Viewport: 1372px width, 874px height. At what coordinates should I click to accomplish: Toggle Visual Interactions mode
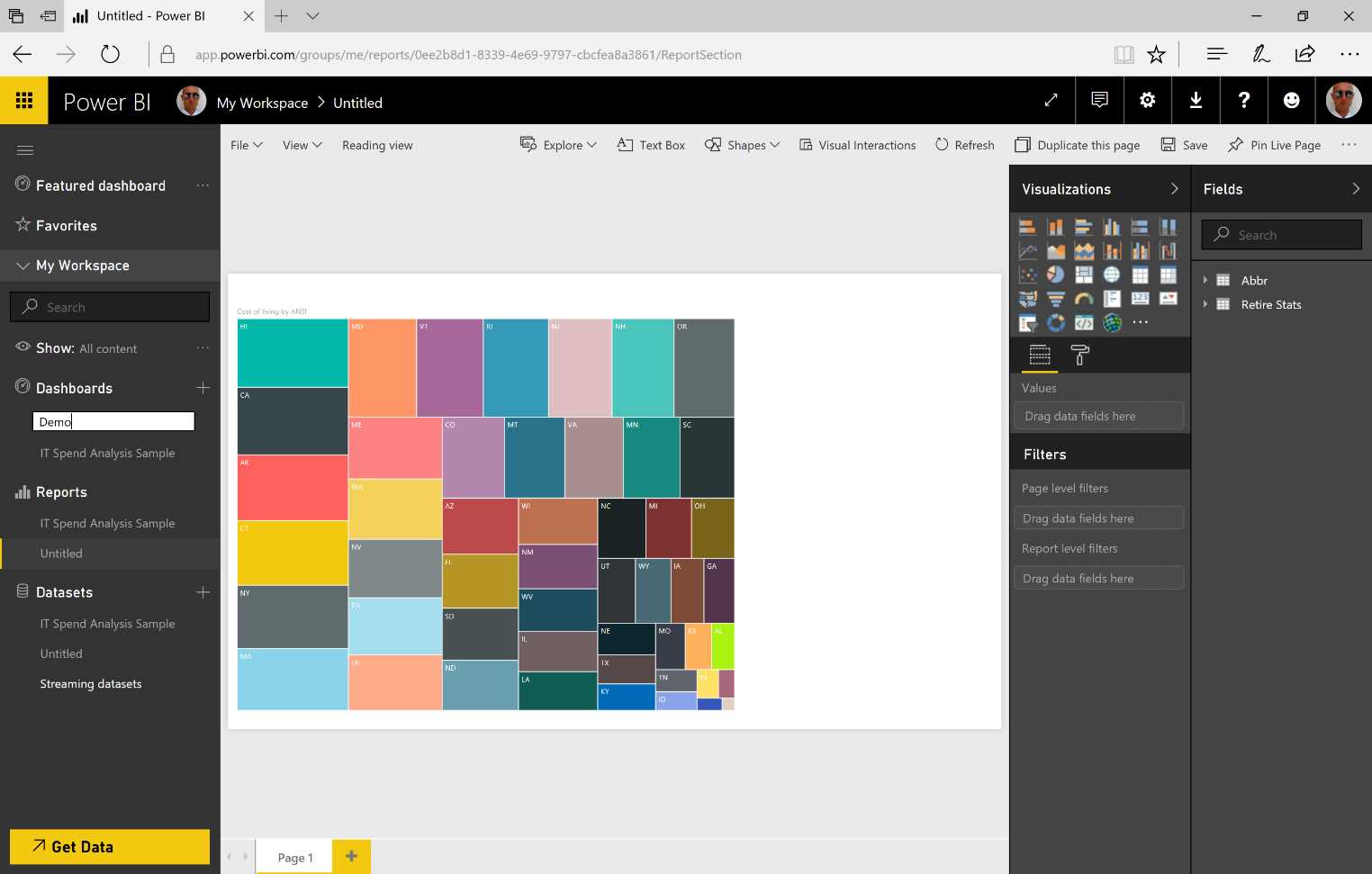pos(857,145)
